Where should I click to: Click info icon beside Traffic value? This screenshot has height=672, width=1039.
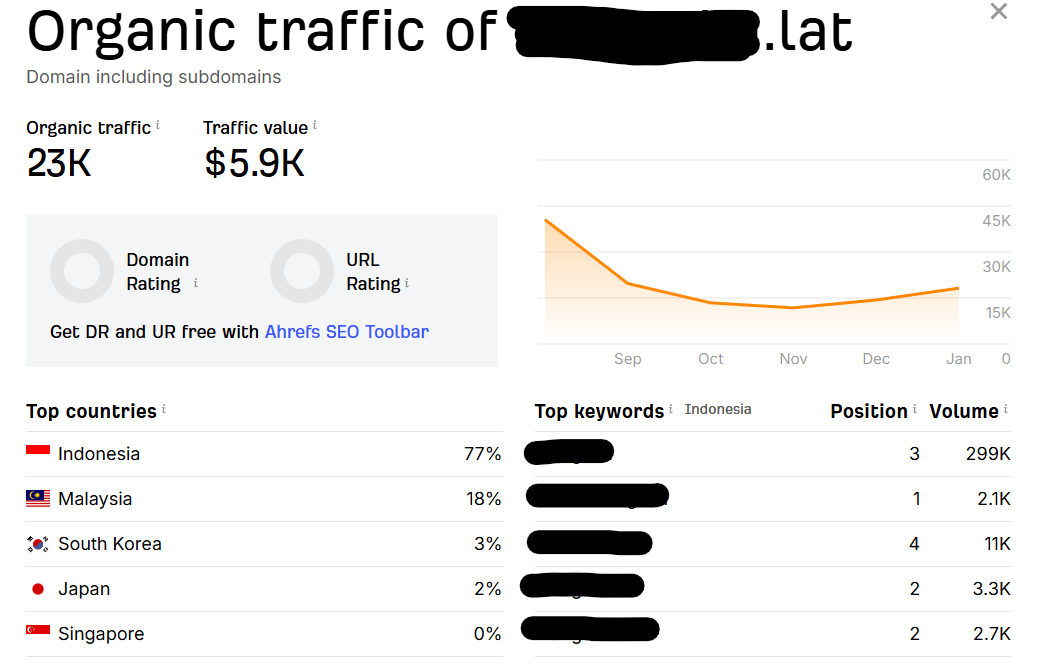tap(315, 126)
